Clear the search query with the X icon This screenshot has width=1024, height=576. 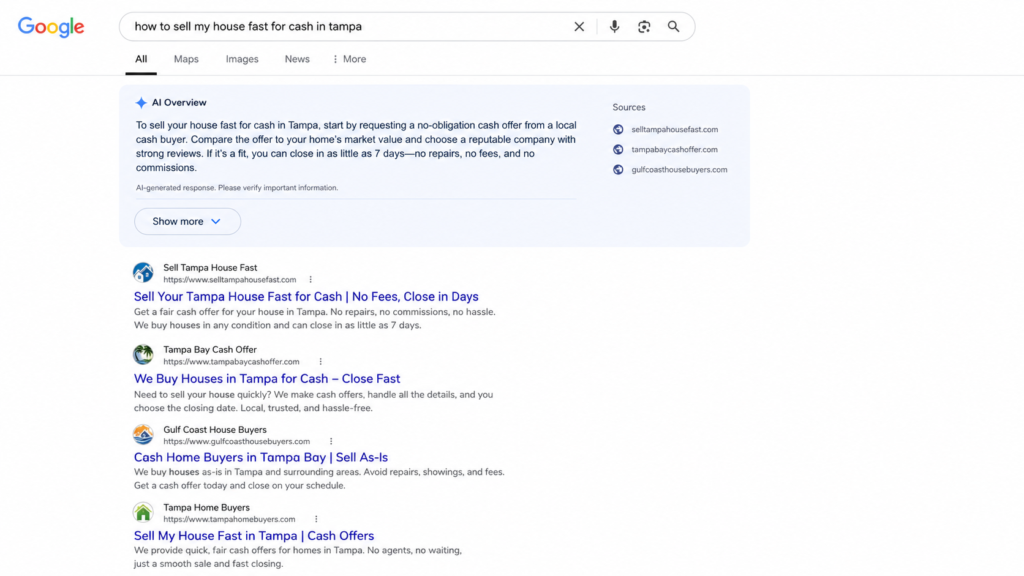579,27
